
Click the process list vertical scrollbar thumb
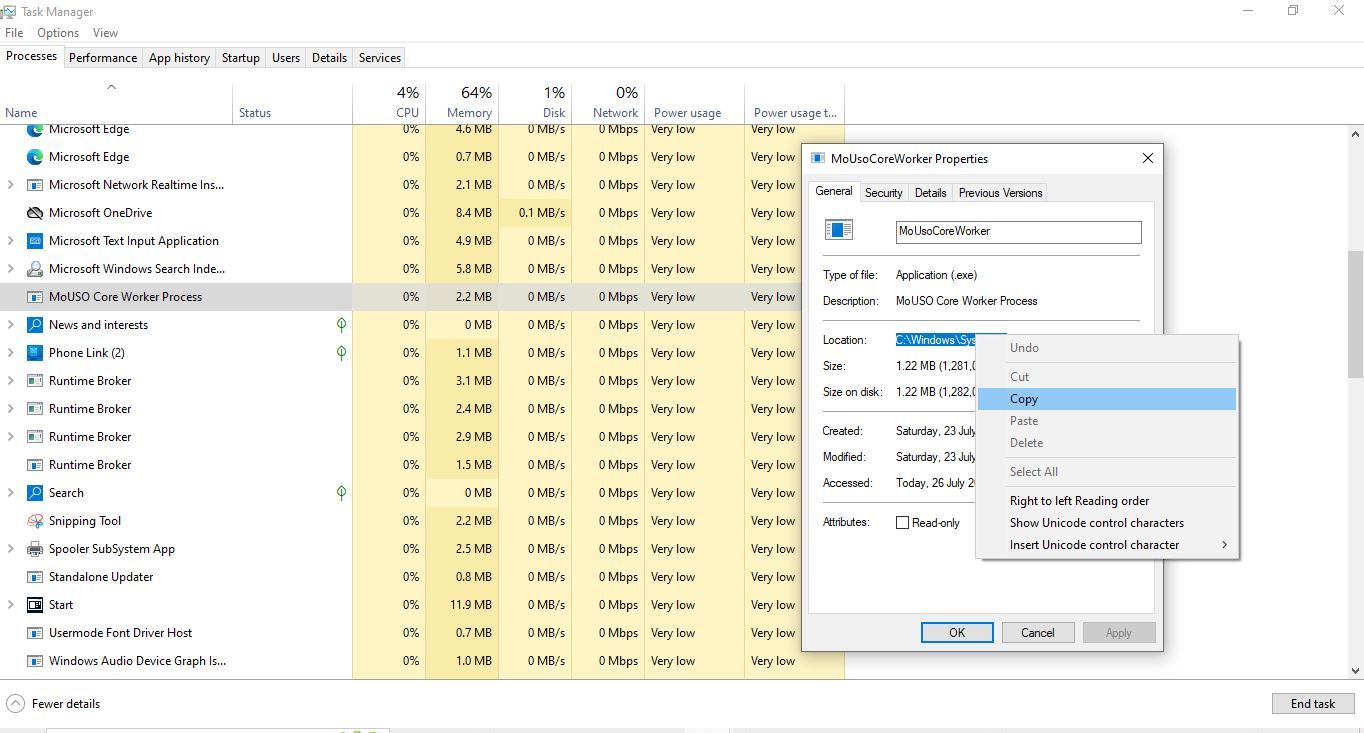(x=1356, y=314)
